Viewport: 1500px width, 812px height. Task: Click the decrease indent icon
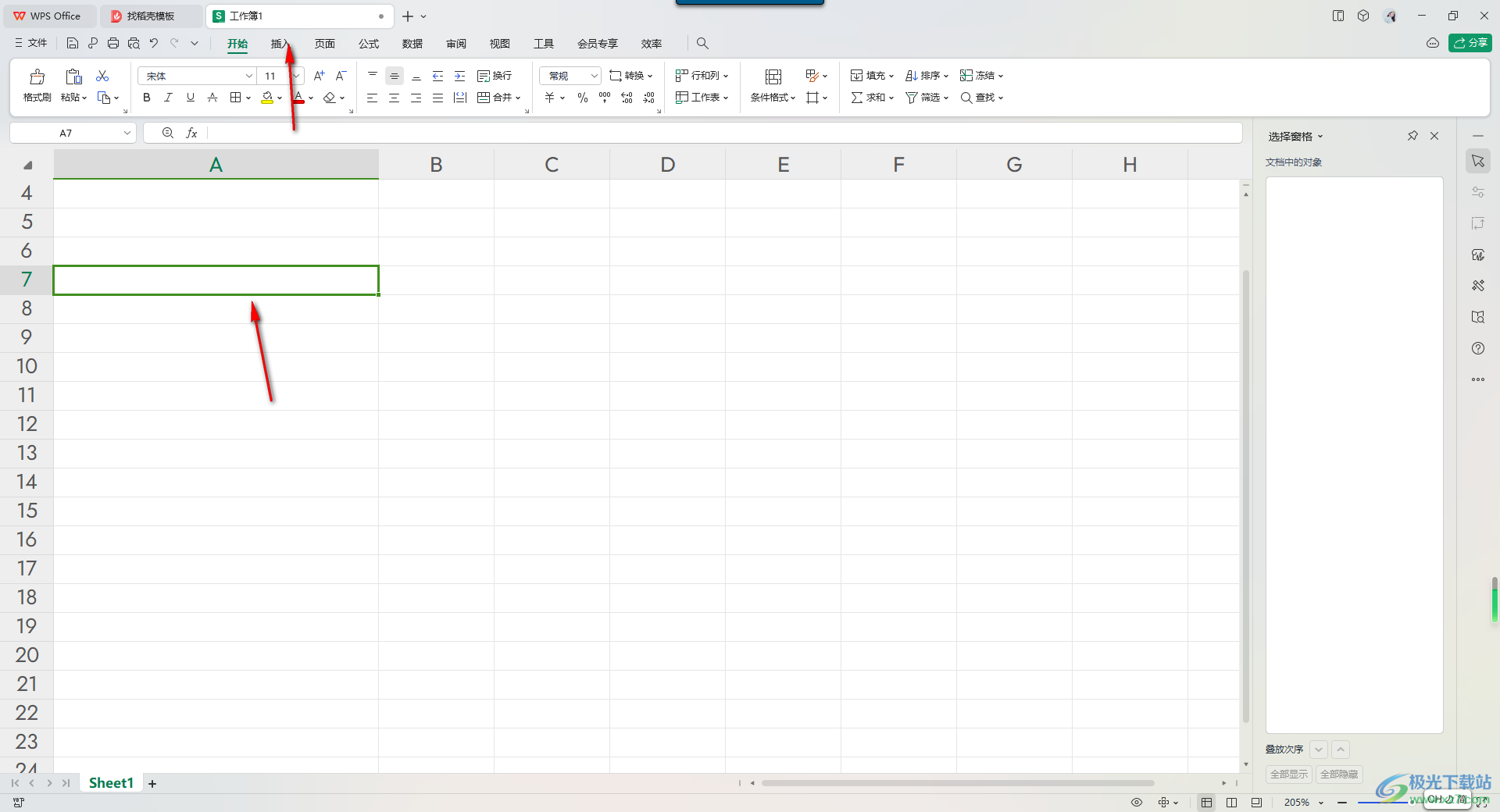pyautogui.click(x=438, y=76)
